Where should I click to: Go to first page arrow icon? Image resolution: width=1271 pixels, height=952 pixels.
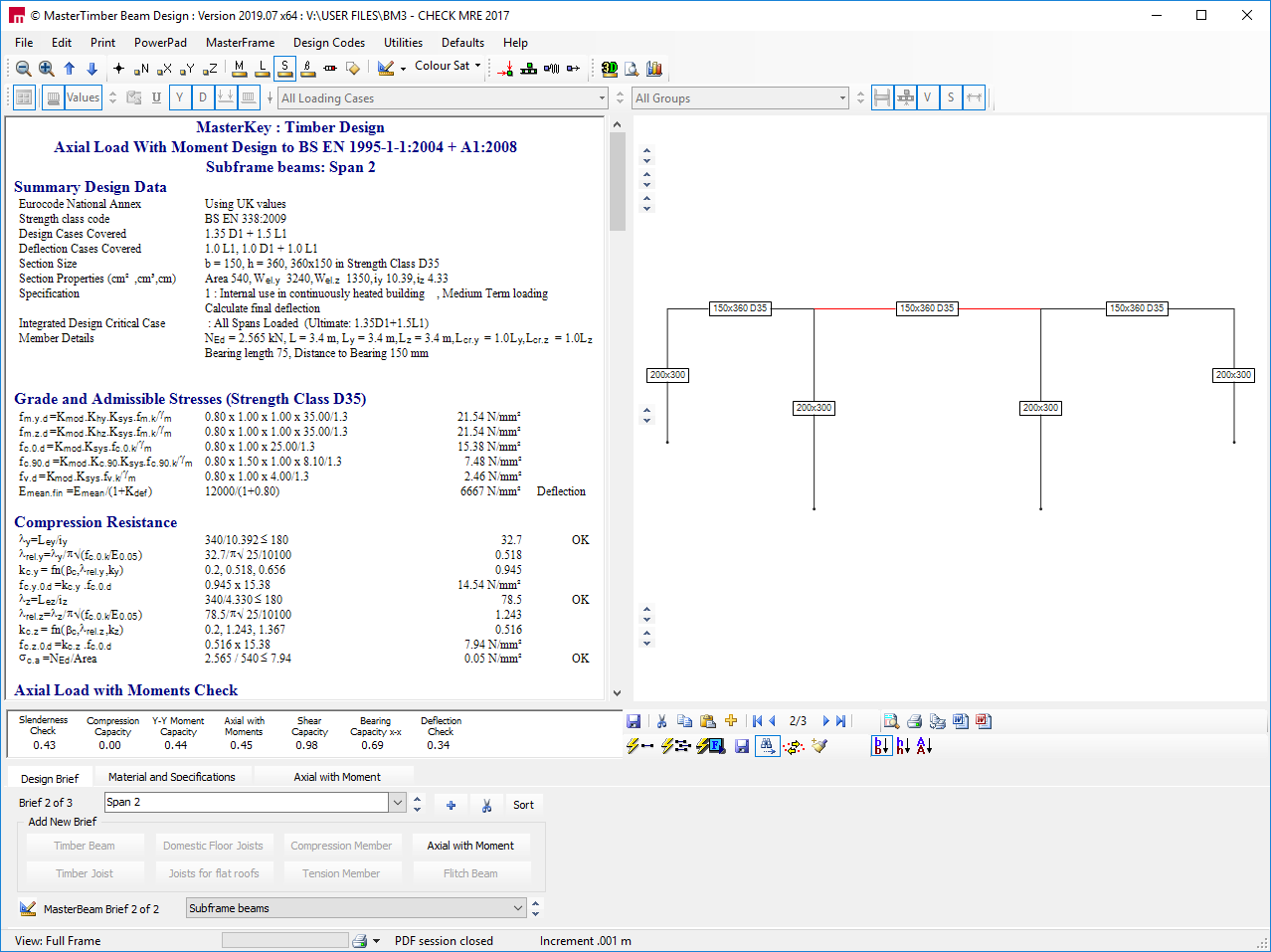point(757,721)
